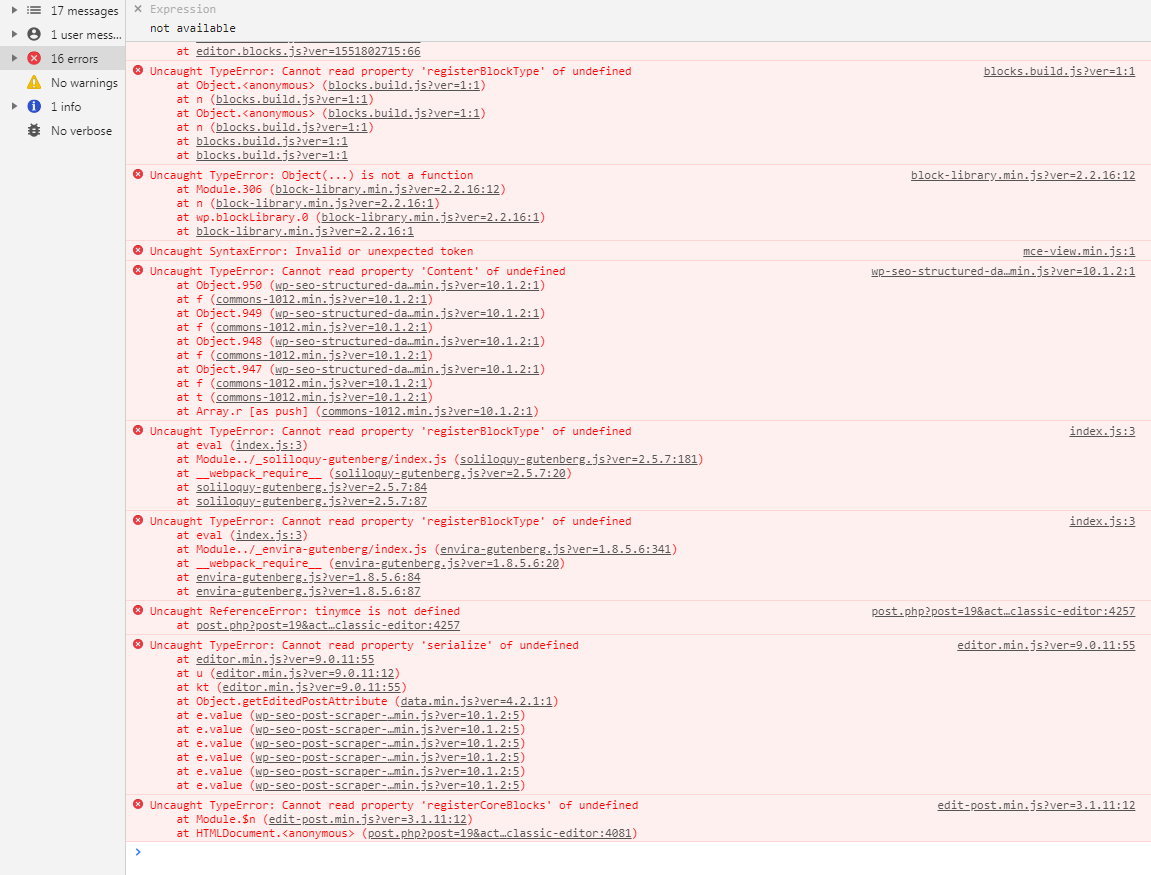Expand the 1 user messages group
Screen dimensions: 1151x875
coord(13,34)
